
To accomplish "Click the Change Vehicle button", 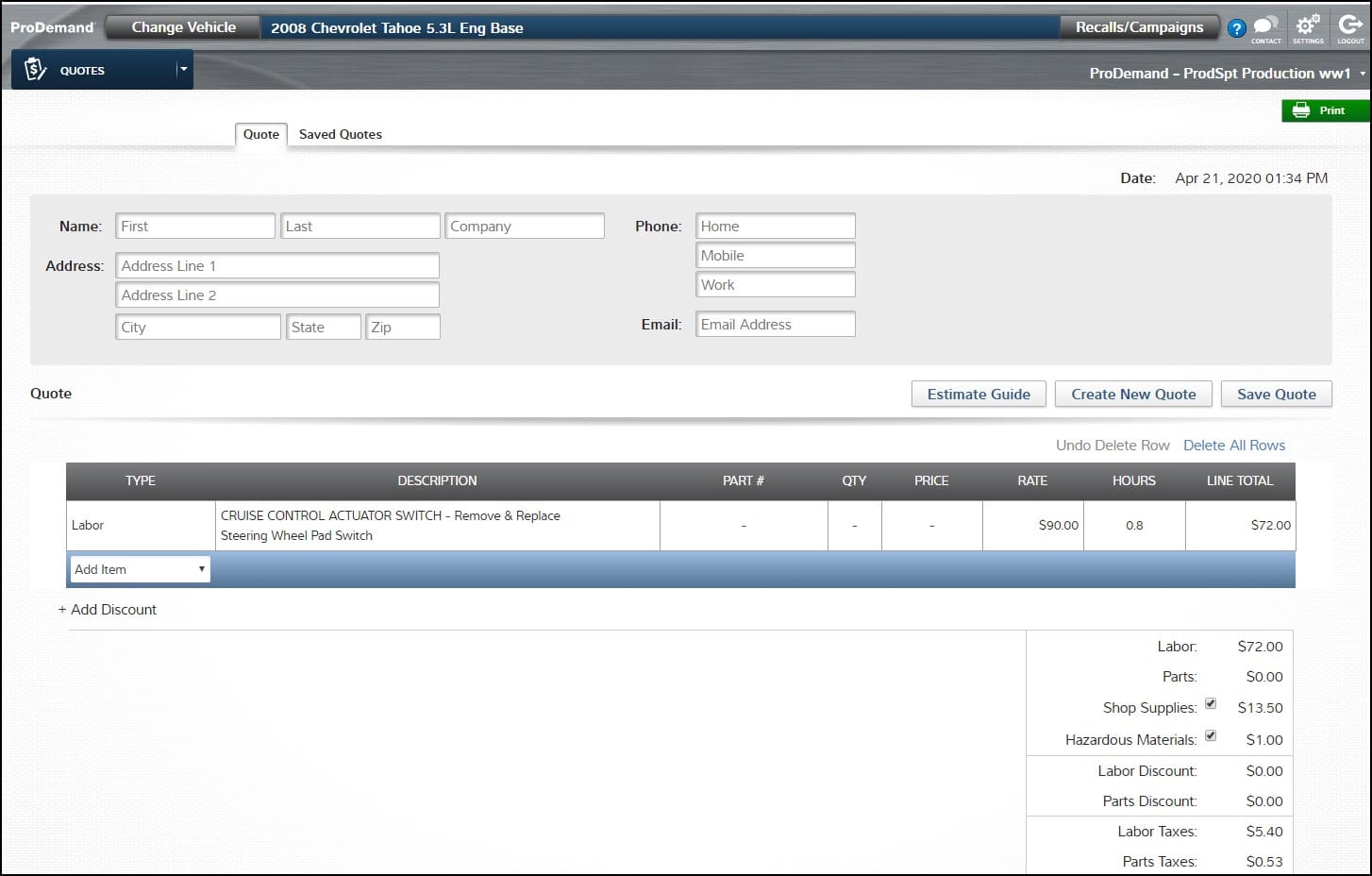I will [183, 27].
